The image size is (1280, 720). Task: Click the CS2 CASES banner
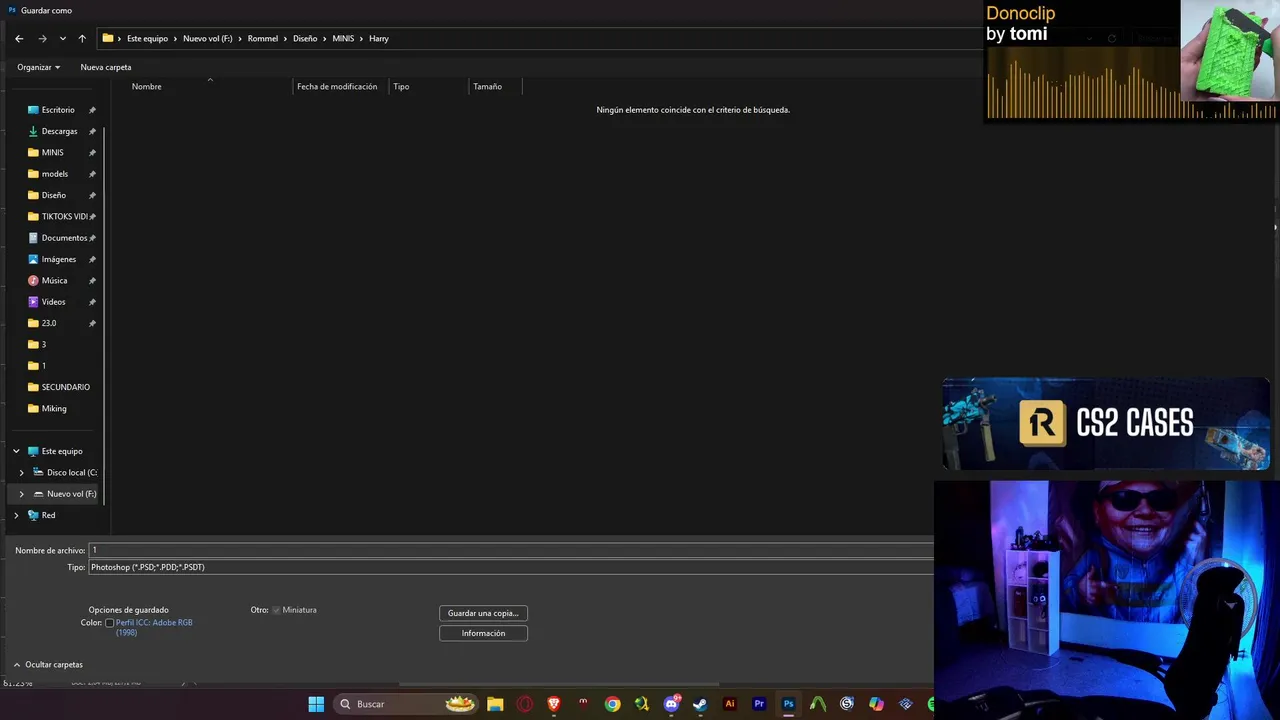pos(1106,423)
